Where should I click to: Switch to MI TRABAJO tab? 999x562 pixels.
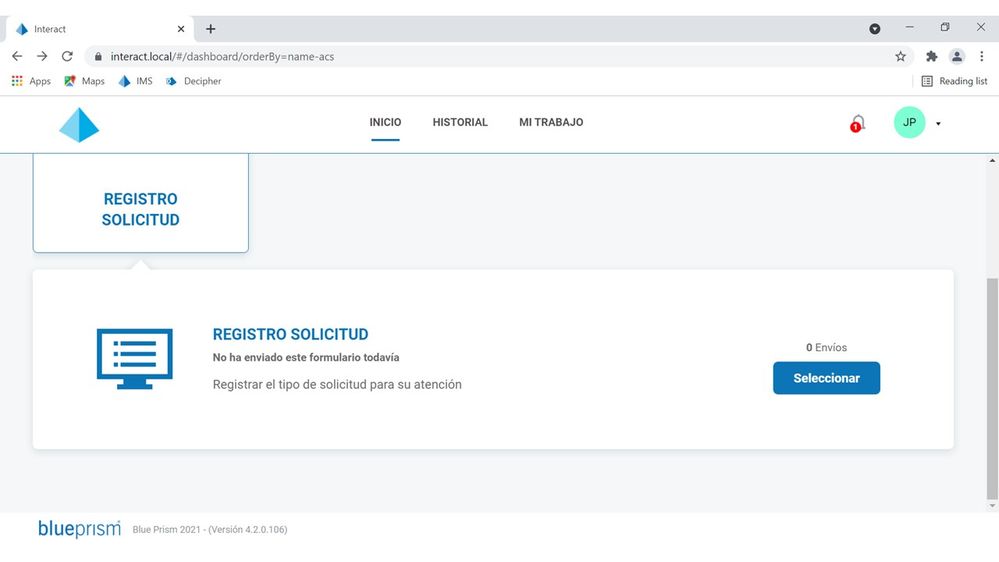point(551,122)
